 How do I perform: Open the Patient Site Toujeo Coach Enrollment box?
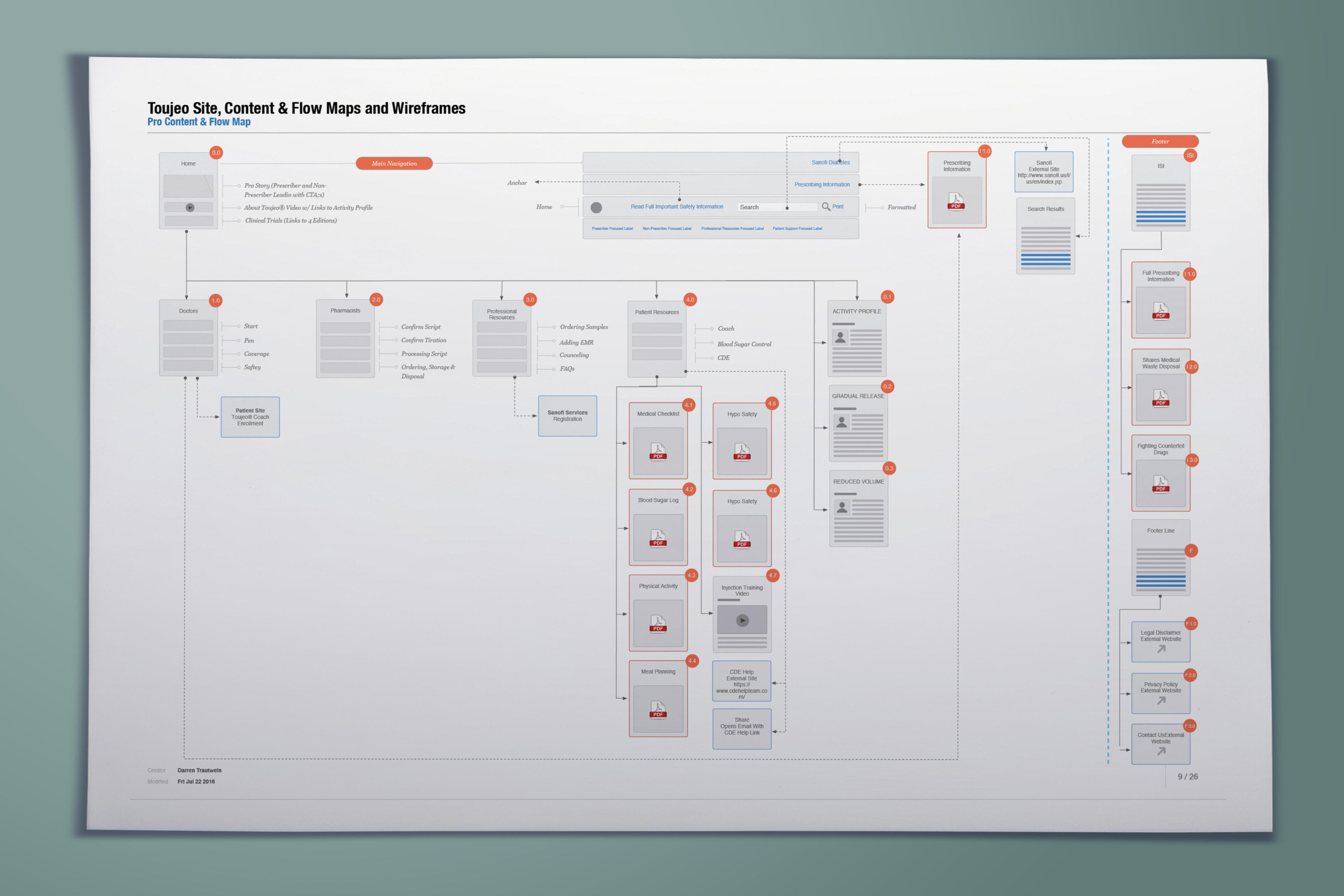pos(250,417)
